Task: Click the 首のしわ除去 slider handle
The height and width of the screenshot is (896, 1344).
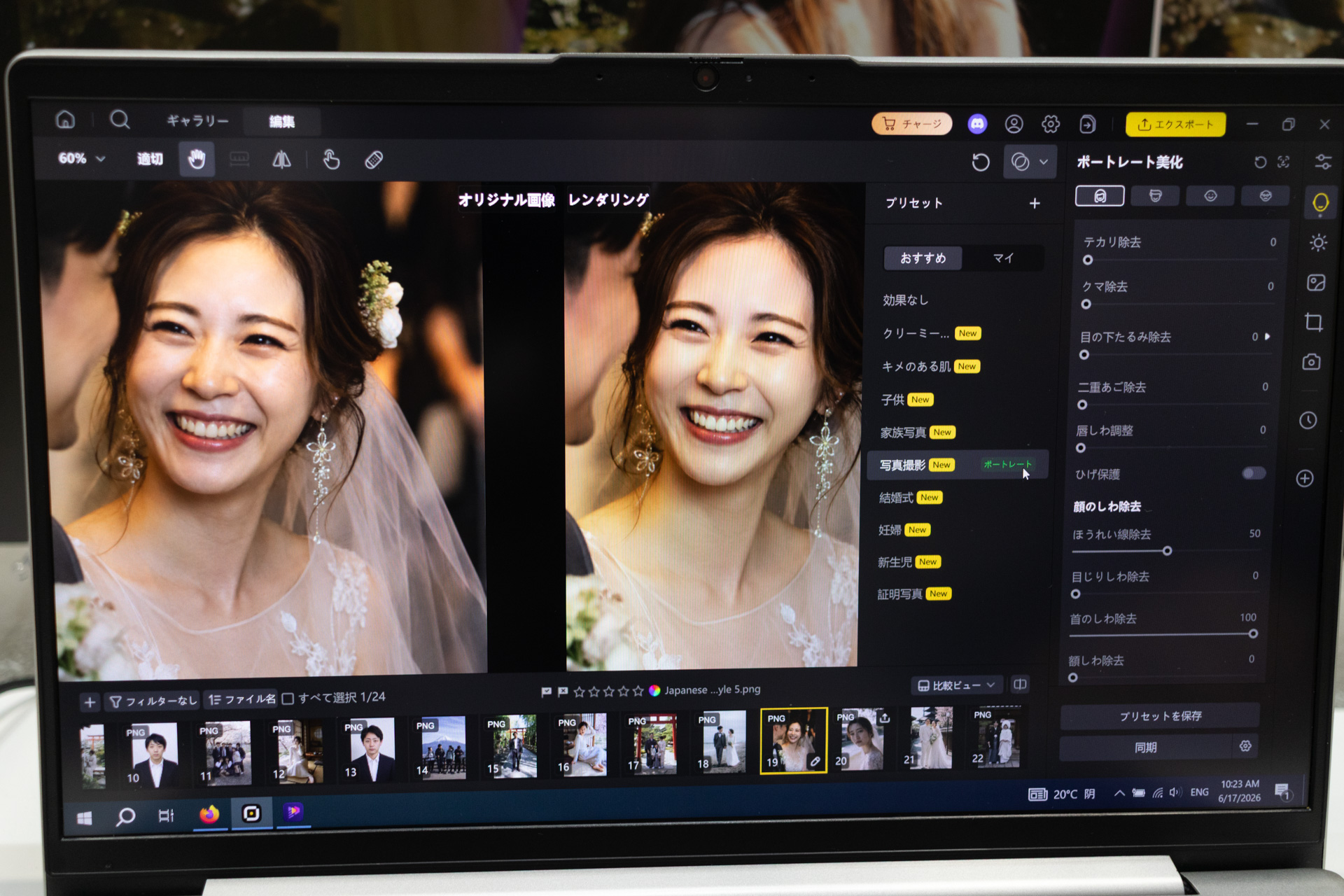Action: (x=1253, y=634)
